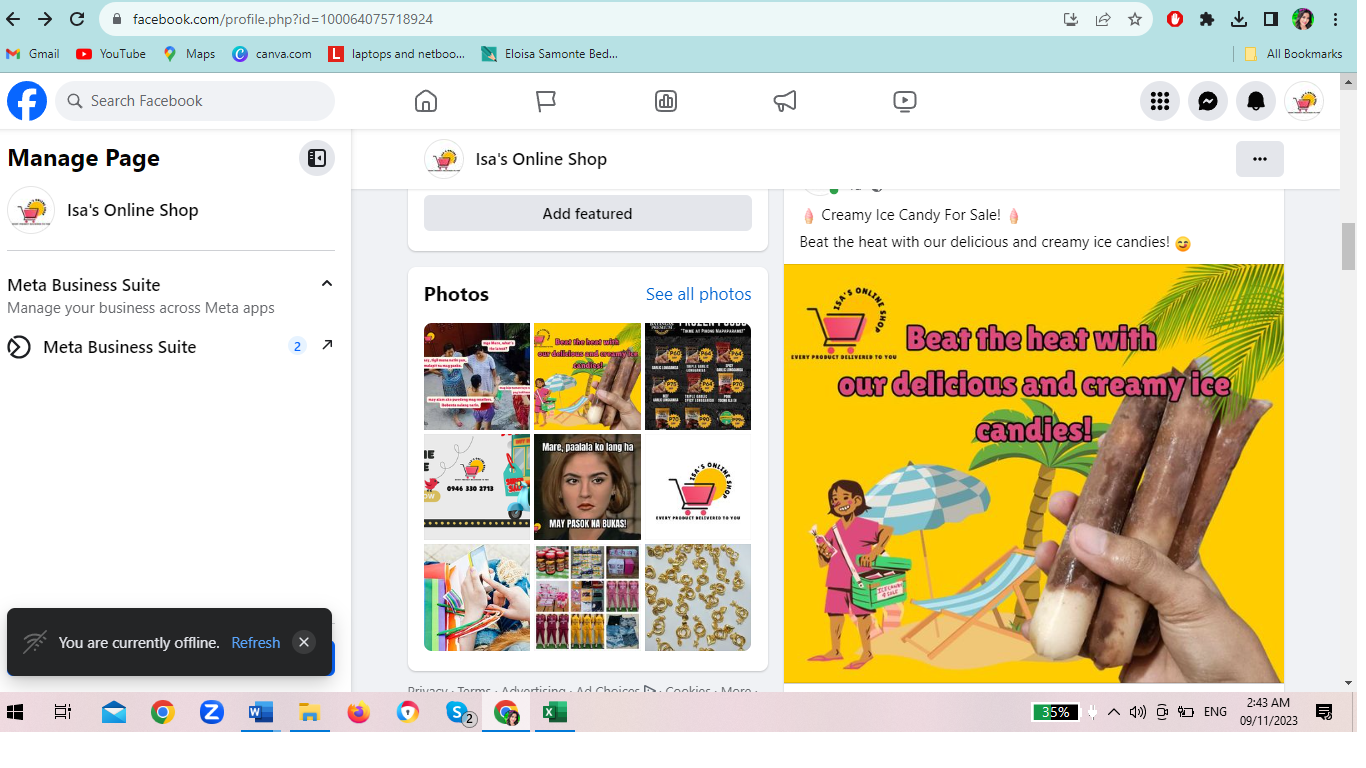Image resolution: width=1366 pixels, height=768 pixels.
Task: Click the Facebook logo
Action: pyautogui.click(x=27, y=101)
